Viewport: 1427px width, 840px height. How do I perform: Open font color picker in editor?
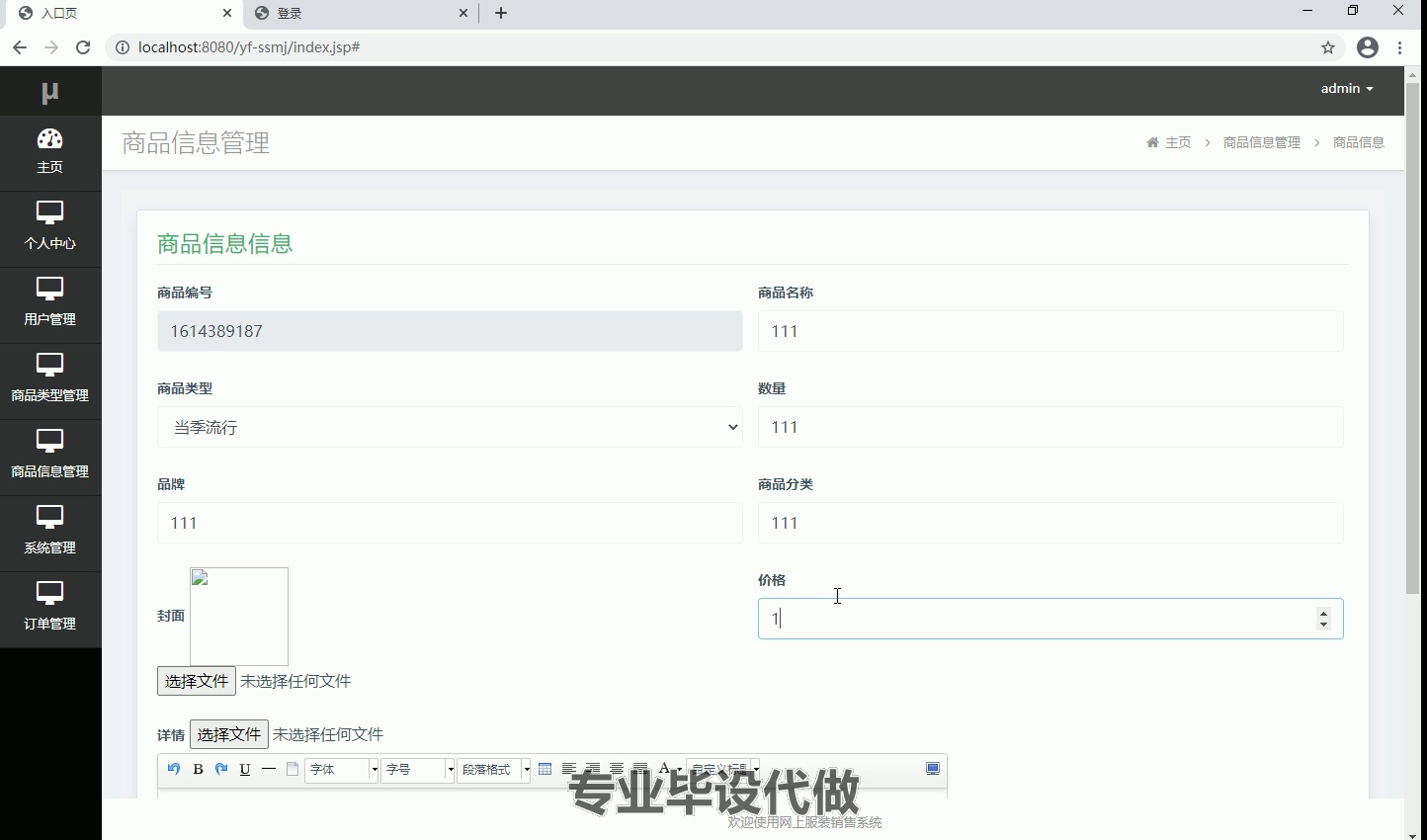(x=669, y=769)
